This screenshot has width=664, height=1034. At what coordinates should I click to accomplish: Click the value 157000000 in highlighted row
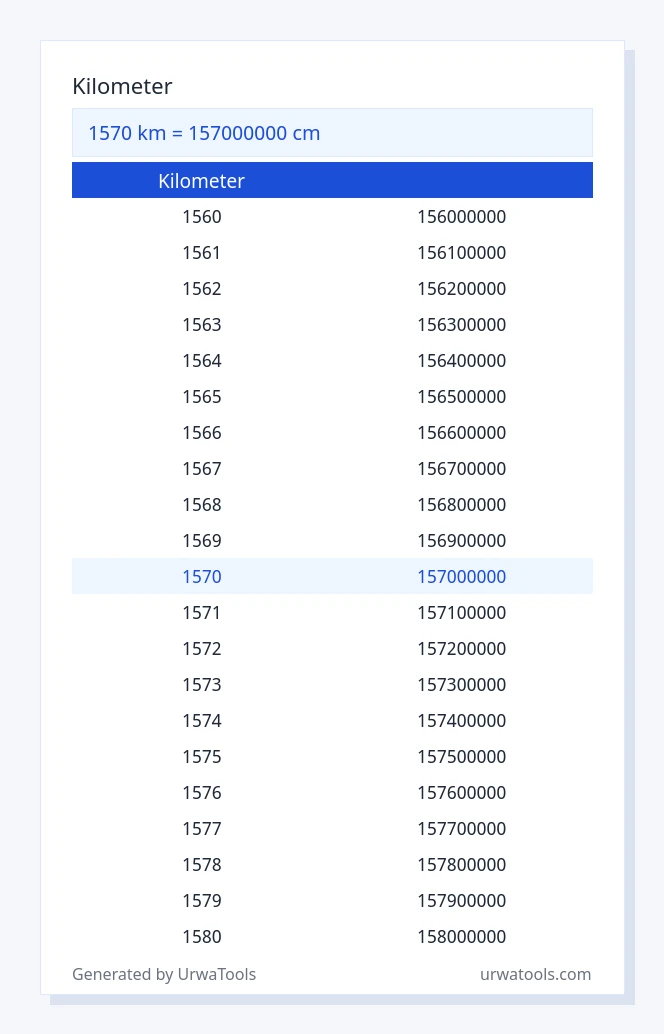462,576
